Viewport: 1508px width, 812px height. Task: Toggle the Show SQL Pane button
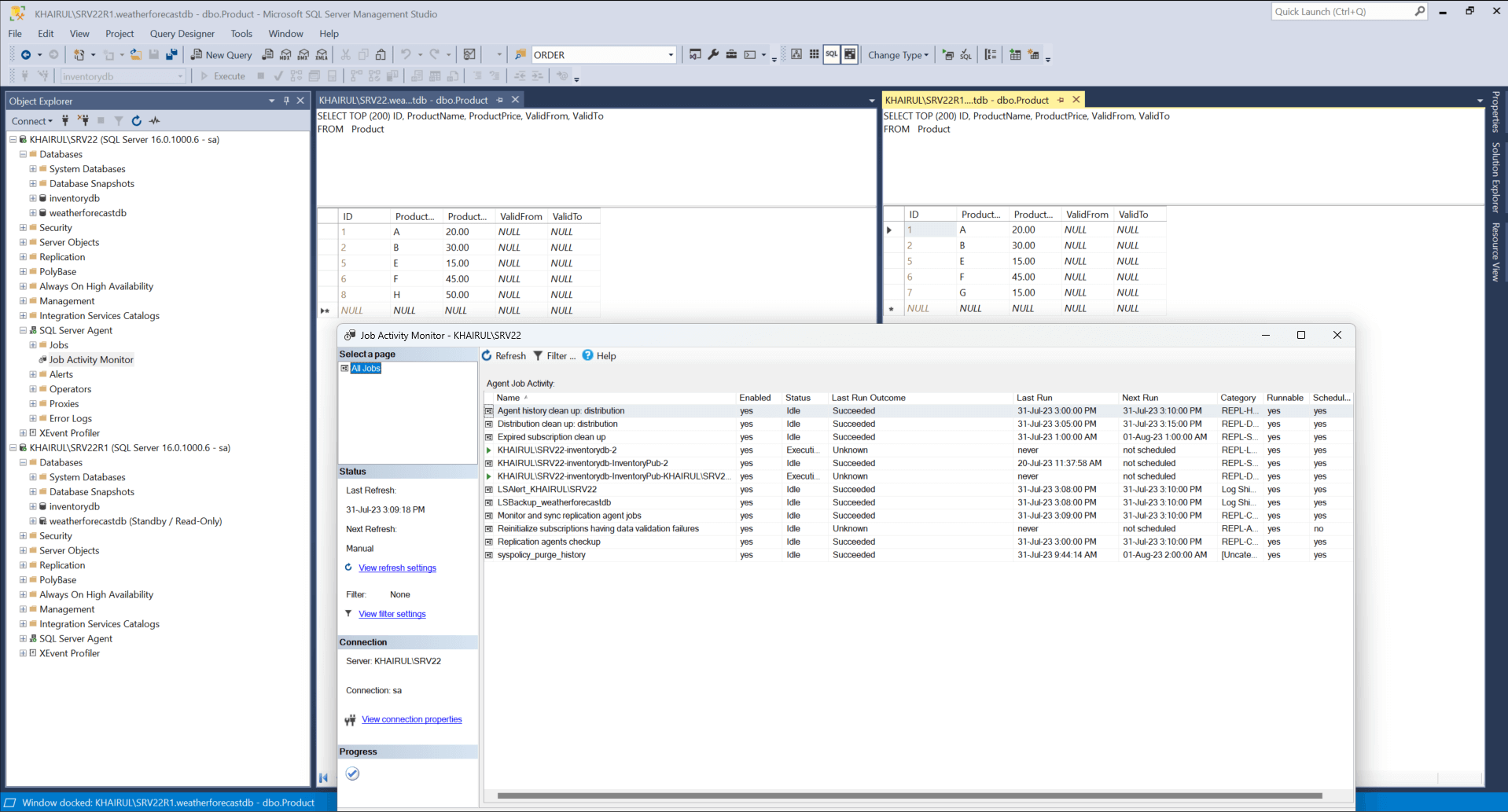[x=832, y=55]
